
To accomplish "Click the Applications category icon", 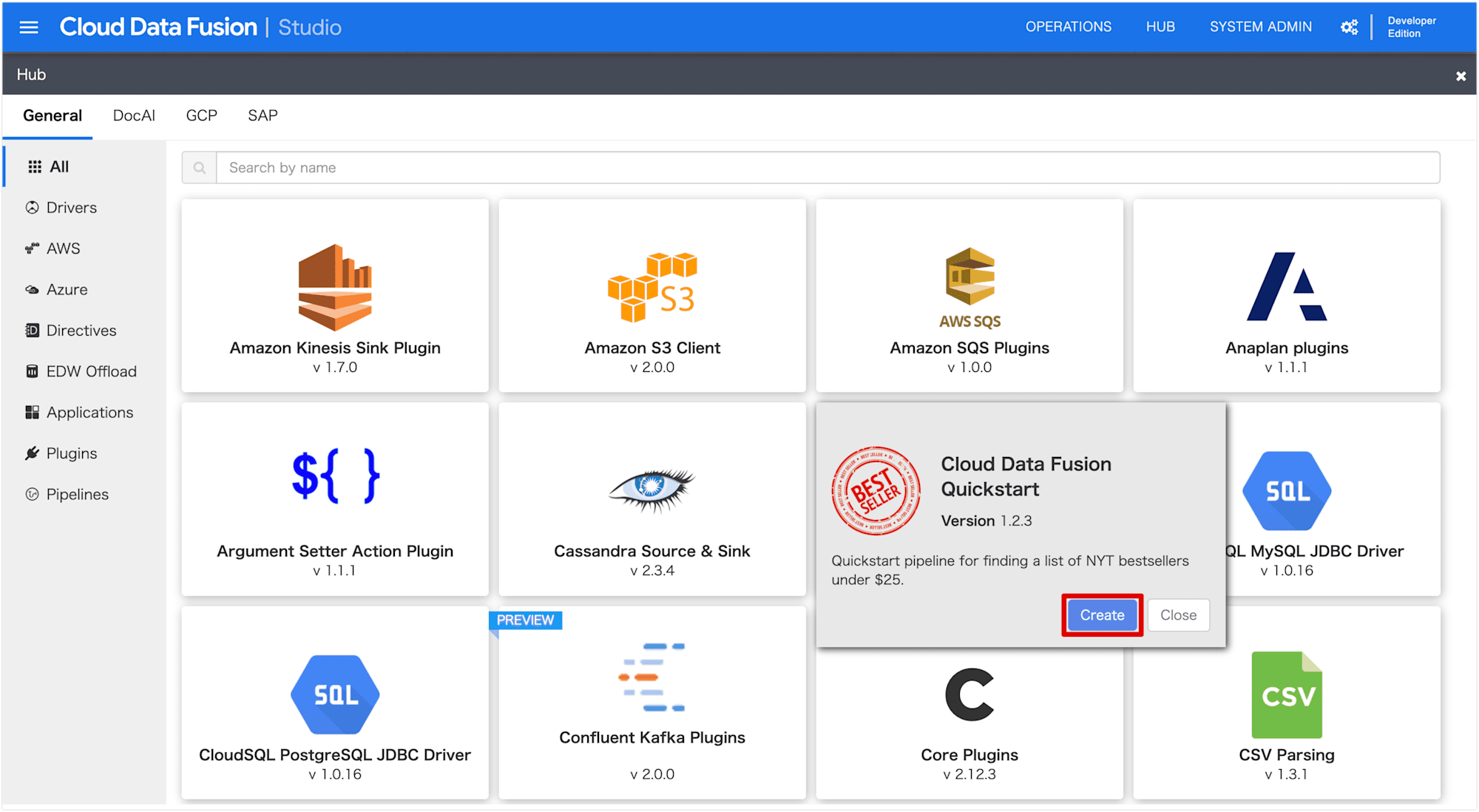I will (x=32, y=413).
